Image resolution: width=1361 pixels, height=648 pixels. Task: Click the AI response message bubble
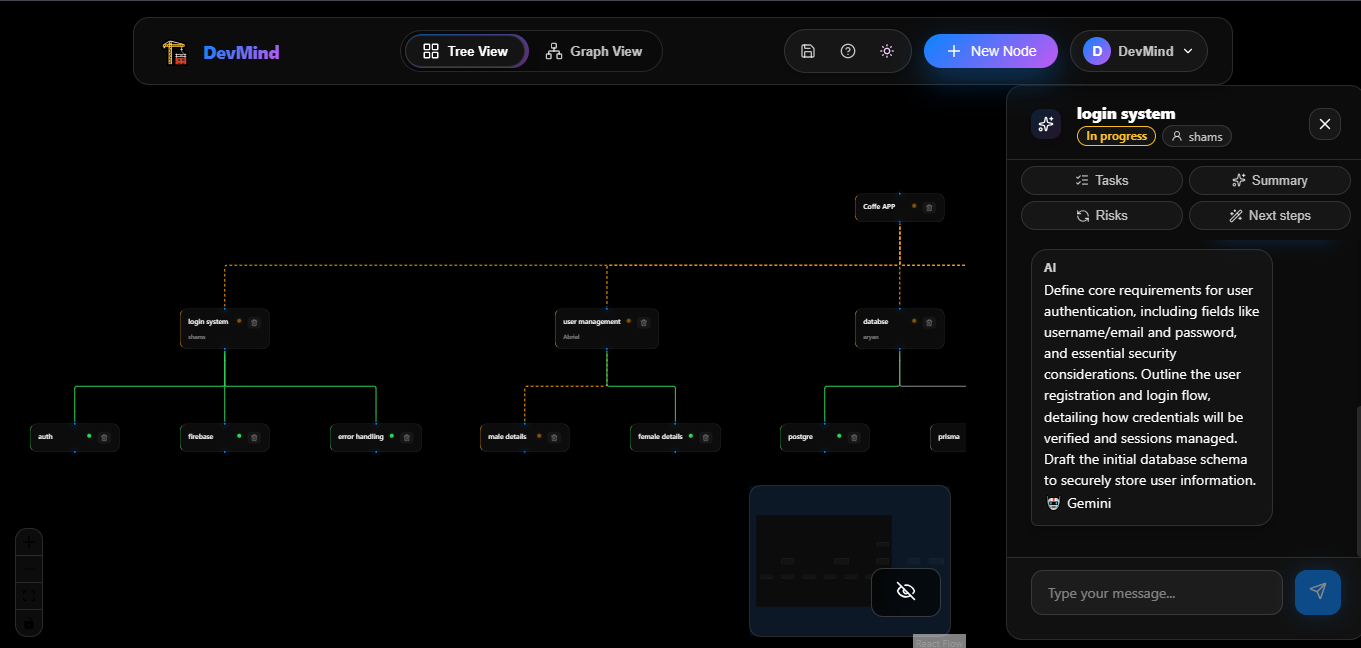1151,387
